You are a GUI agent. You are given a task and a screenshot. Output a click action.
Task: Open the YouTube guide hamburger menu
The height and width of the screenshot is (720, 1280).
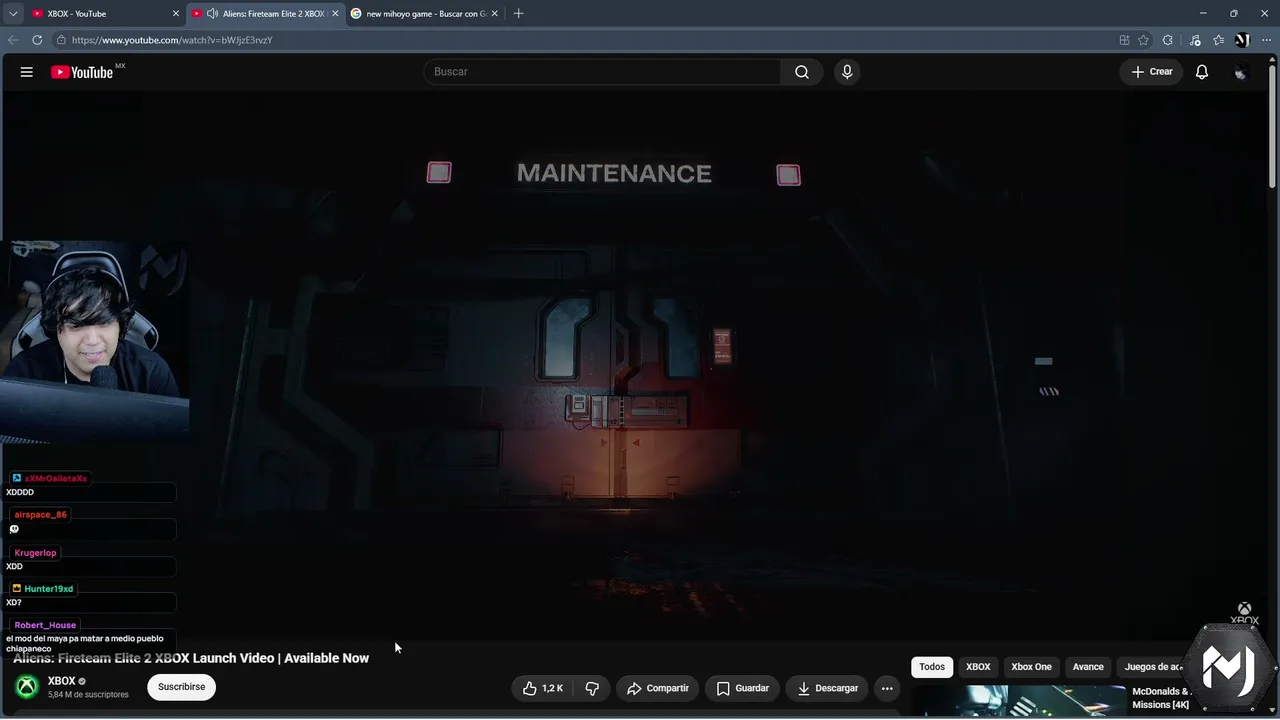tap(27, 72)
